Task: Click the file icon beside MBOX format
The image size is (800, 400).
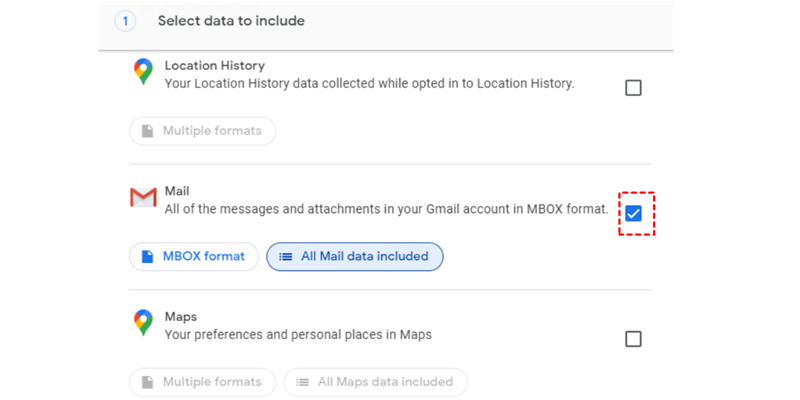Action: click(148, 256)
